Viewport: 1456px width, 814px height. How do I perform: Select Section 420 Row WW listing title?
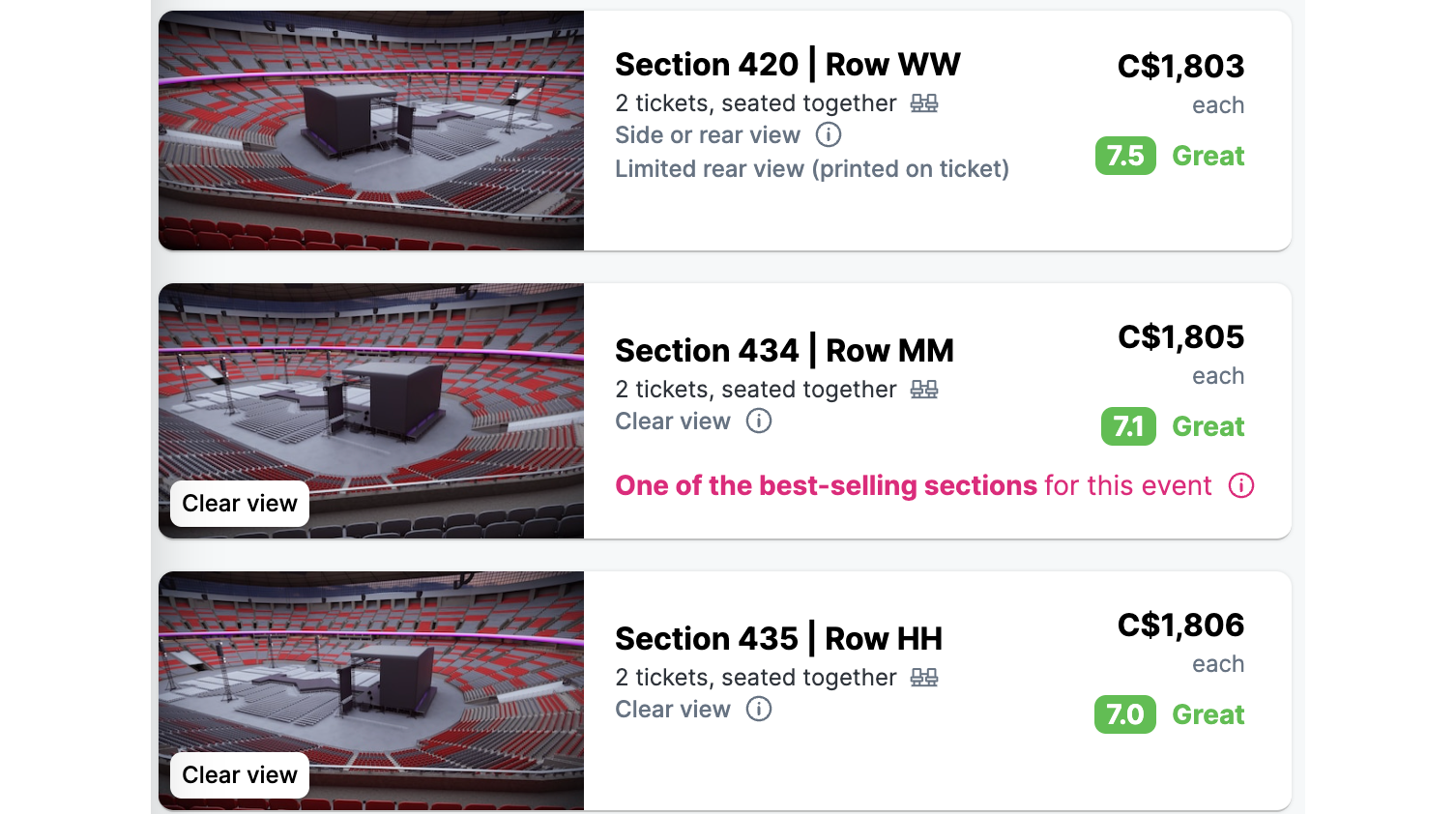coord(788,65)
